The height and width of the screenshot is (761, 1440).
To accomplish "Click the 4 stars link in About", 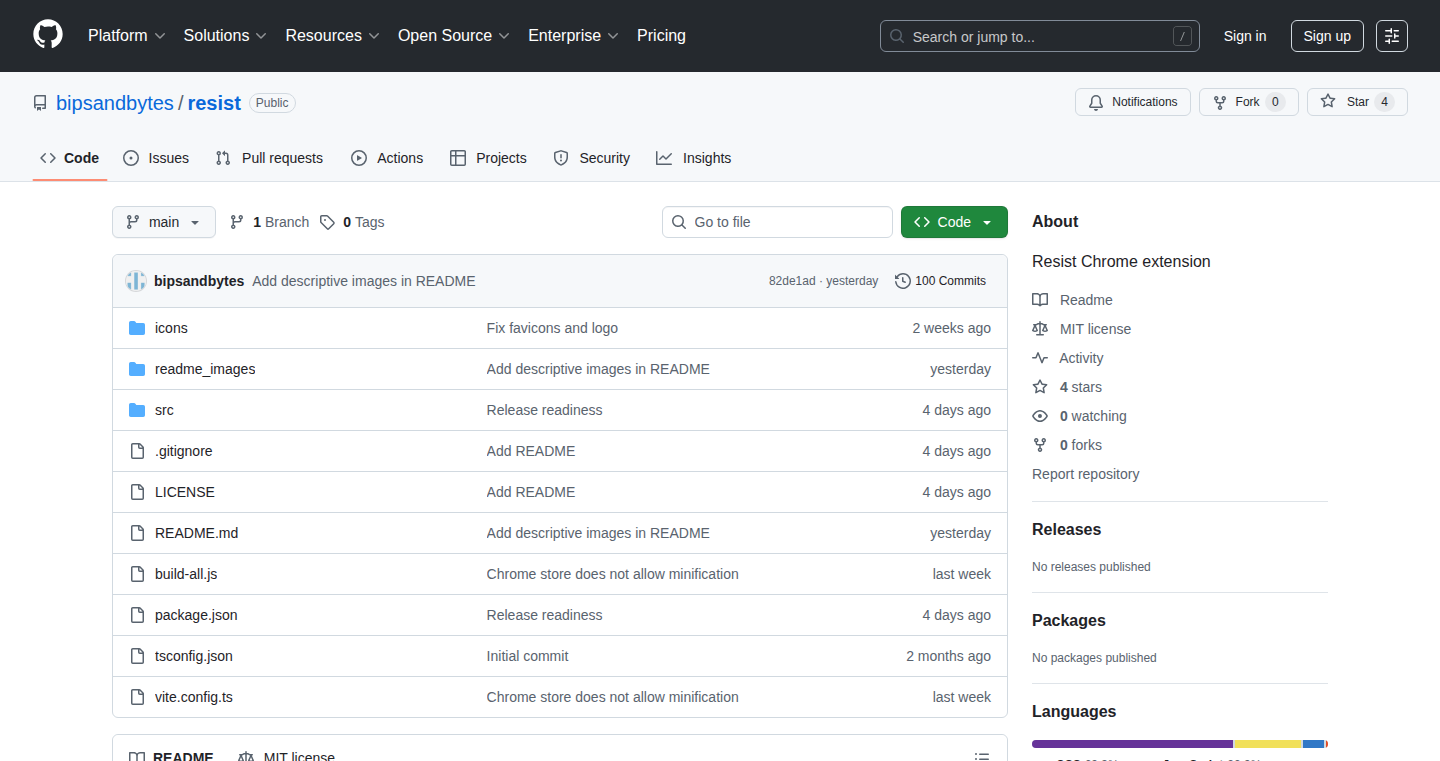I will pos(1081,387).
